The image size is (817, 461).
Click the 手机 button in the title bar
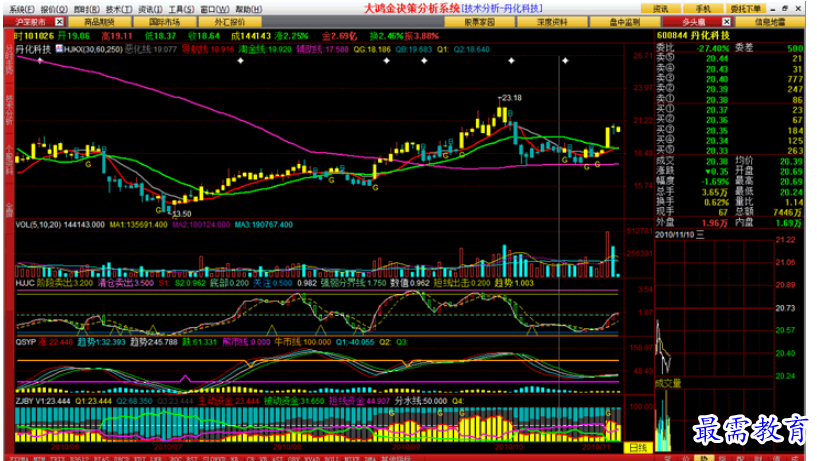click(x=703, y=8)
